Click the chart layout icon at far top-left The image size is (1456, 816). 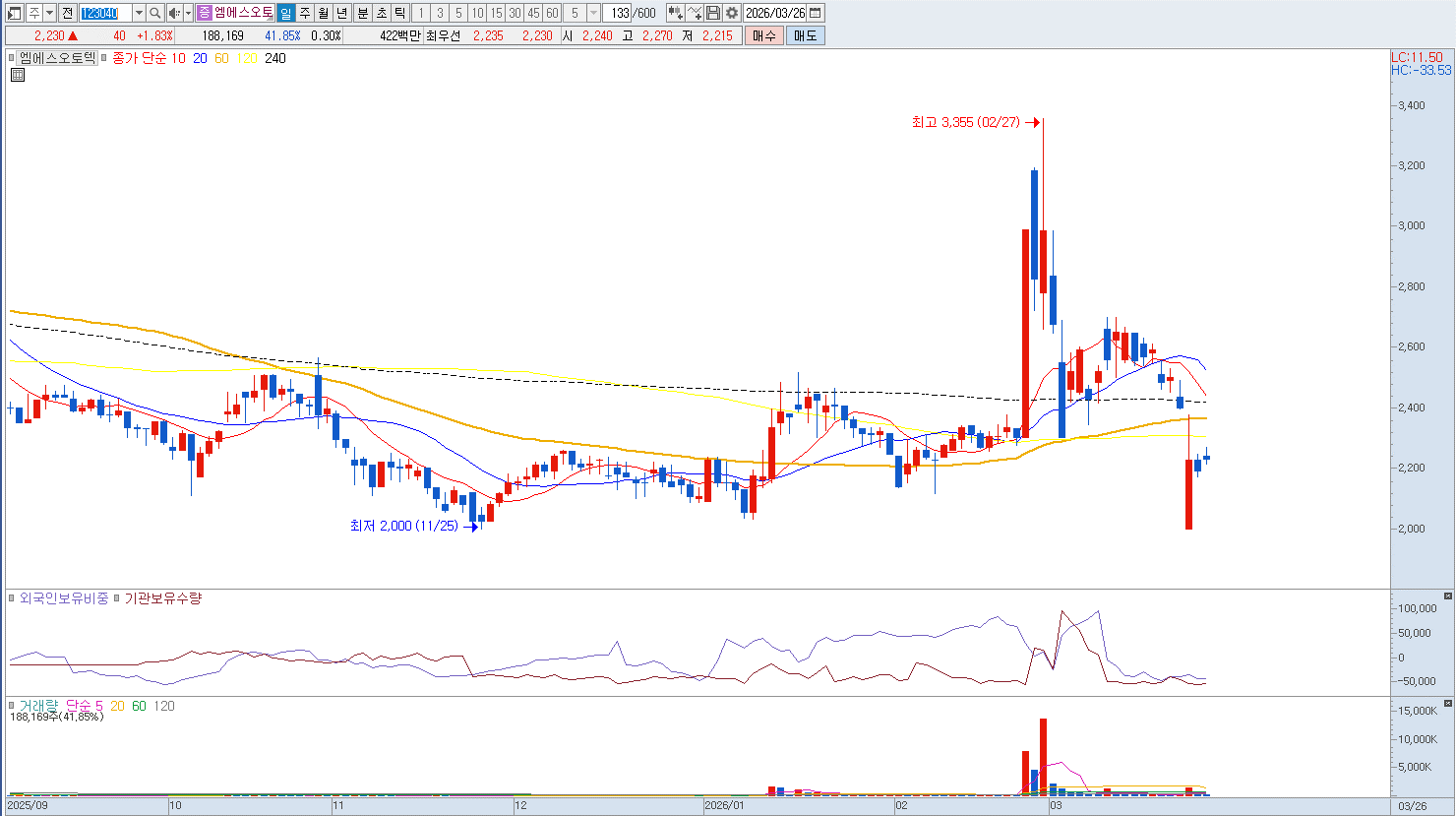[x=15, y=13]
